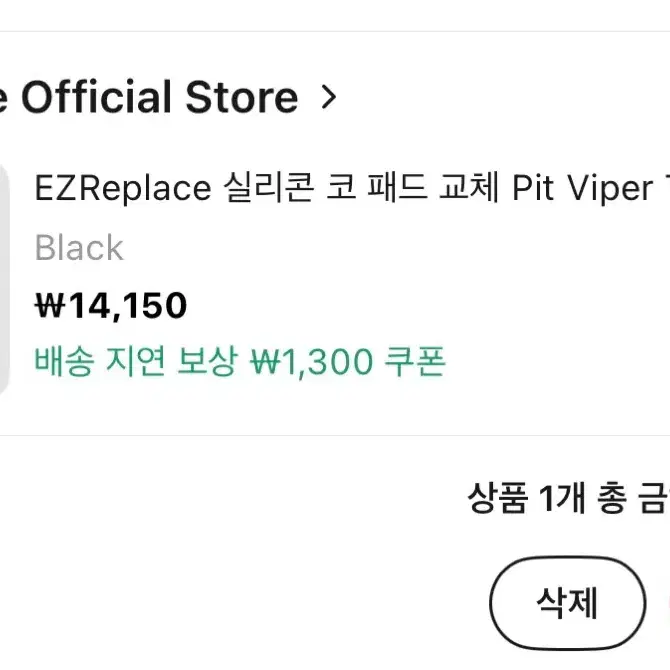Click the Pit Viper words in product name
Viewport: 670px width, 670px height.
(x=583, y=188)
